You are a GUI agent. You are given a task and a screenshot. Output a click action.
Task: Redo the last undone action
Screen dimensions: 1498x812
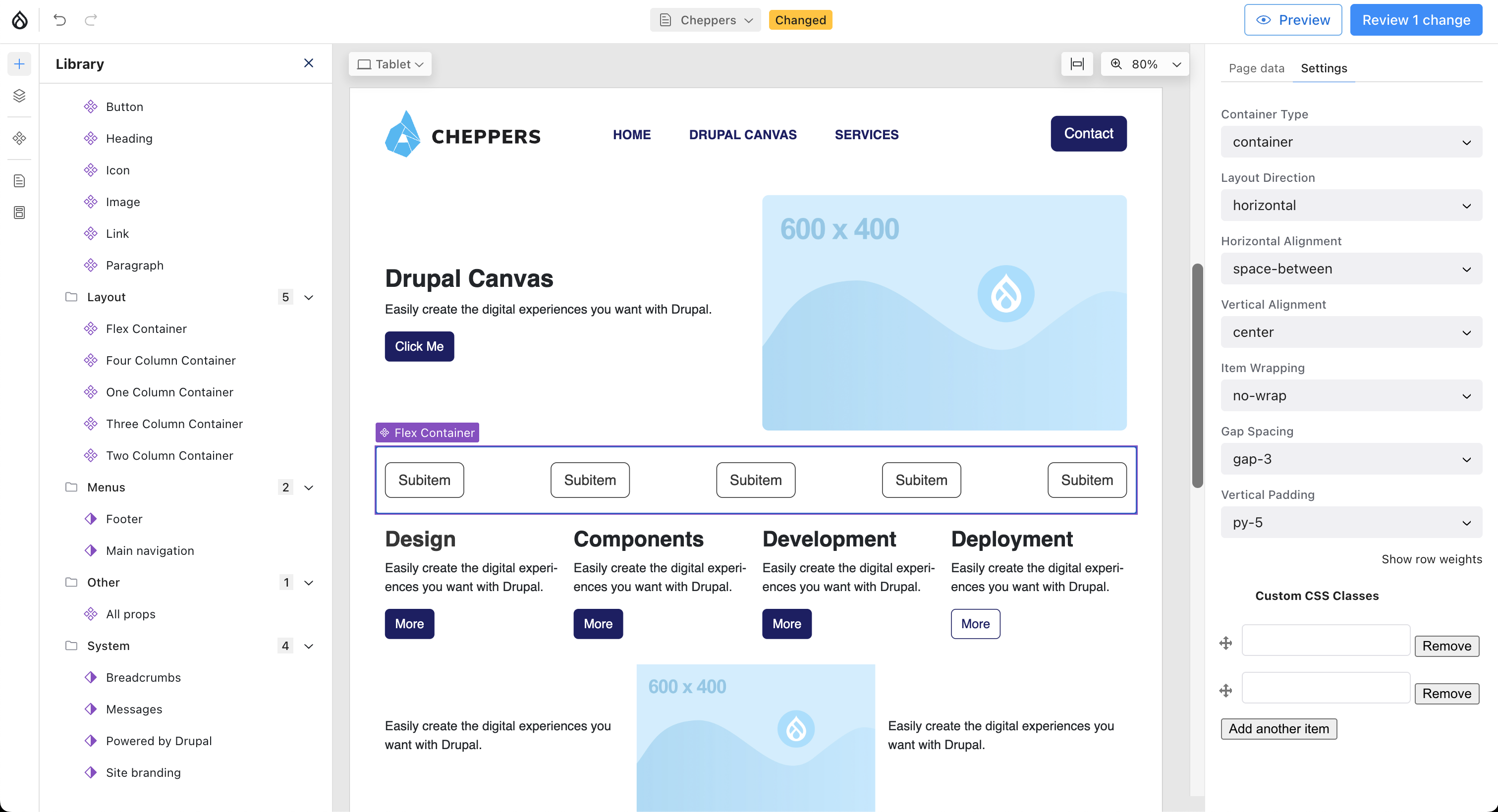click(x=91, y=20)
